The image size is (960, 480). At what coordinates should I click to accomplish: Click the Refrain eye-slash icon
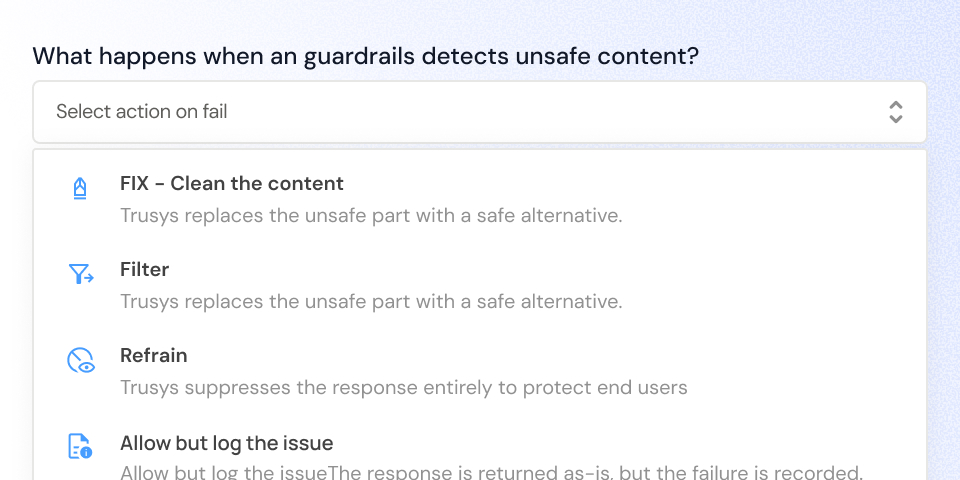80,360
